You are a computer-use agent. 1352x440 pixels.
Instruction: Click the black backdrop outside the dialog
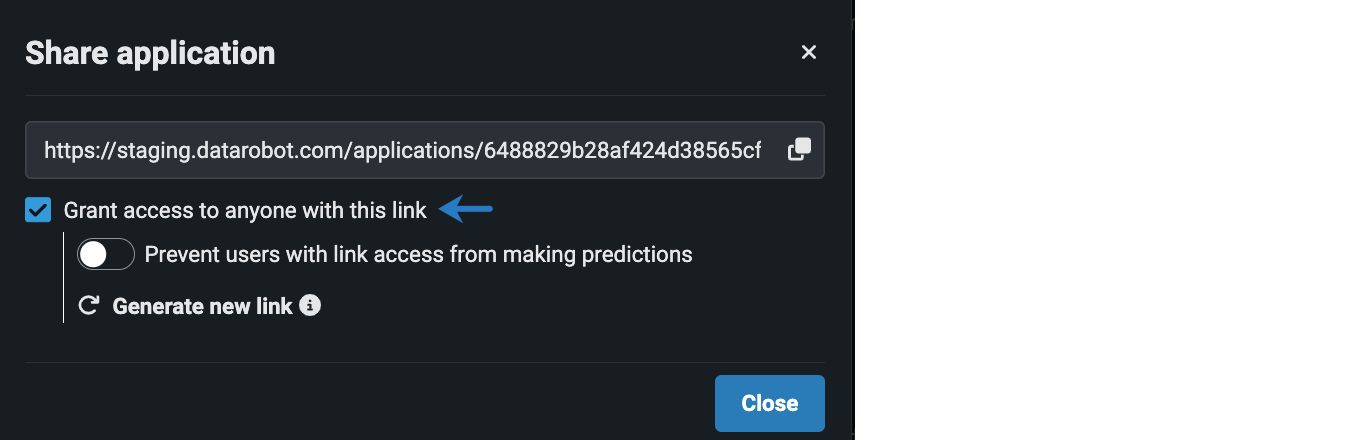pyautogui.click(x=1100, y=220)
